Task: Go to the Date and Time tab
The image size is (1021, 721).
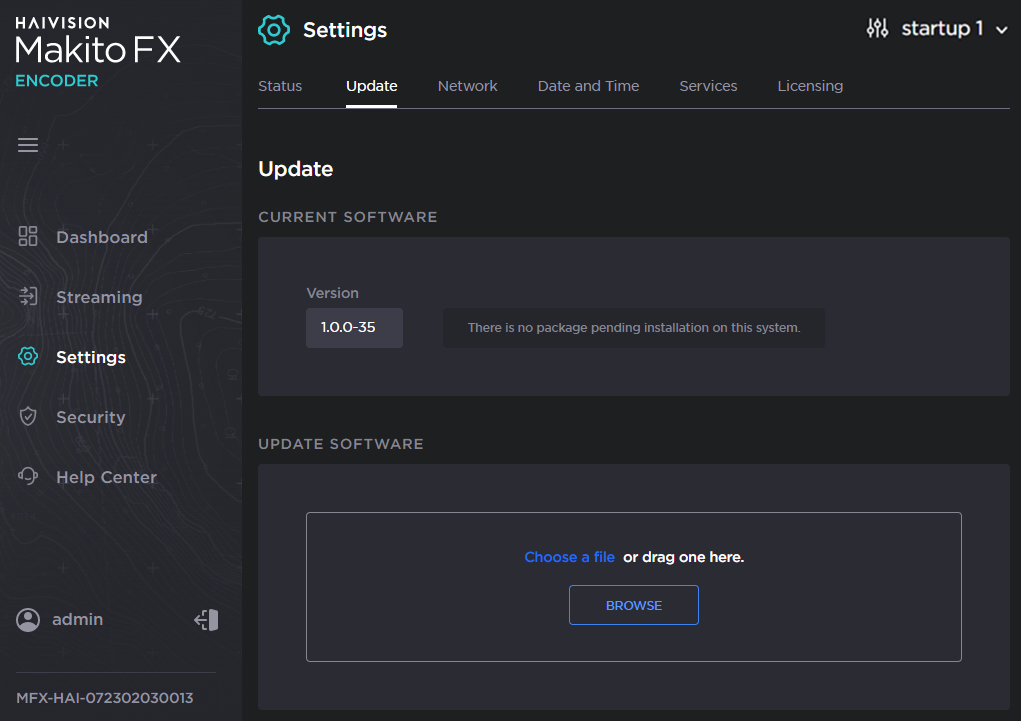Action: [x=588, y=86]
